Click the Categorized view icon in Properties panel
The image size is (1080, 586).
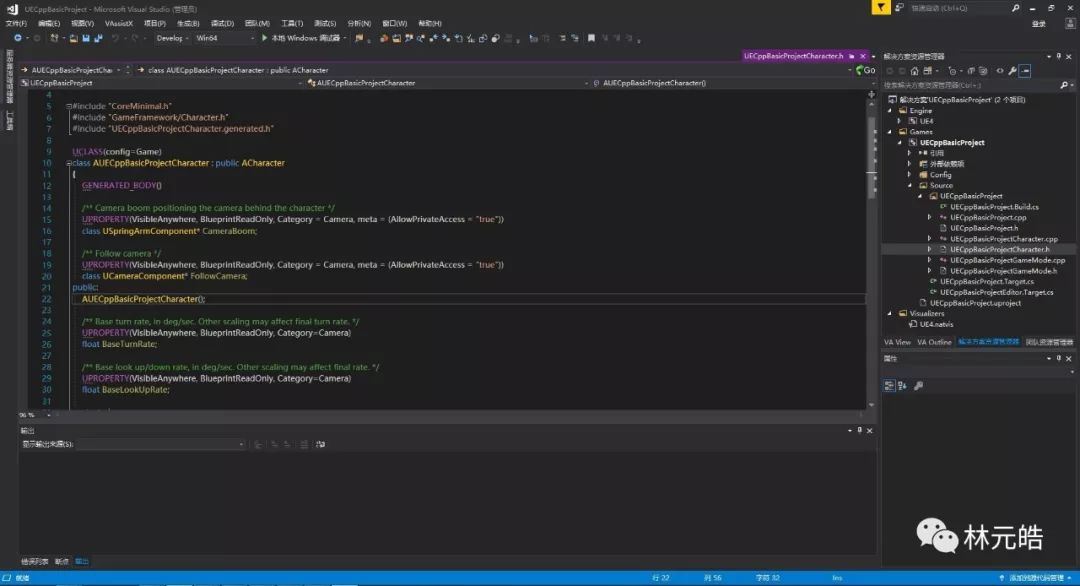[x=889, y=385]
